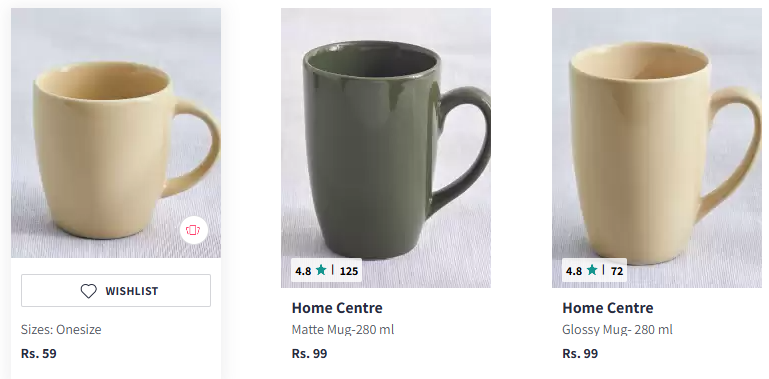769x379 pixels.
Task: Open the tall beige glossy mug image
Action: click(x=657, y=148)
